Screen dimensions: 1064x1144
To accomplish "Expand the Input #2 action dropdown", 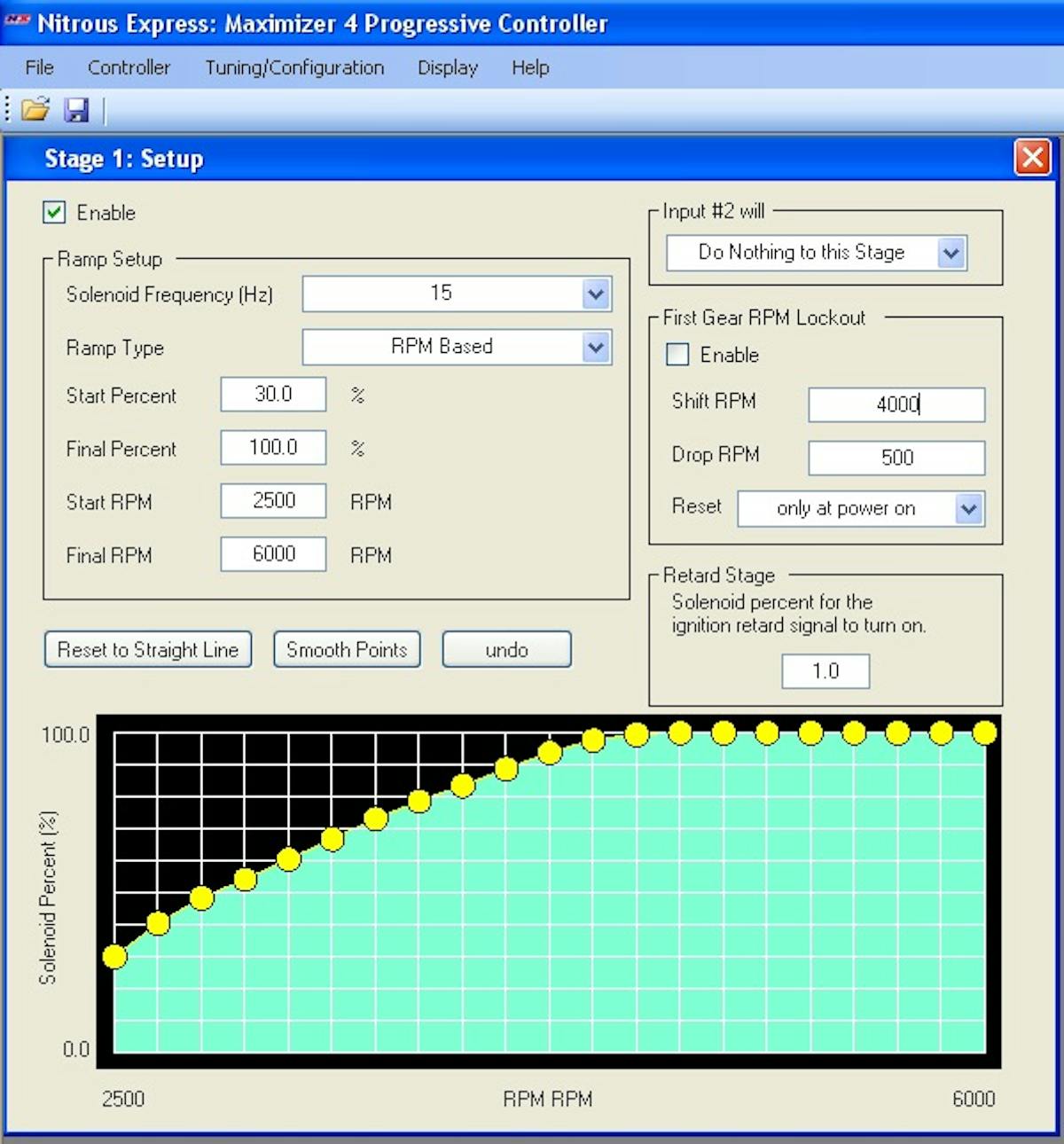I will (951, 253).
